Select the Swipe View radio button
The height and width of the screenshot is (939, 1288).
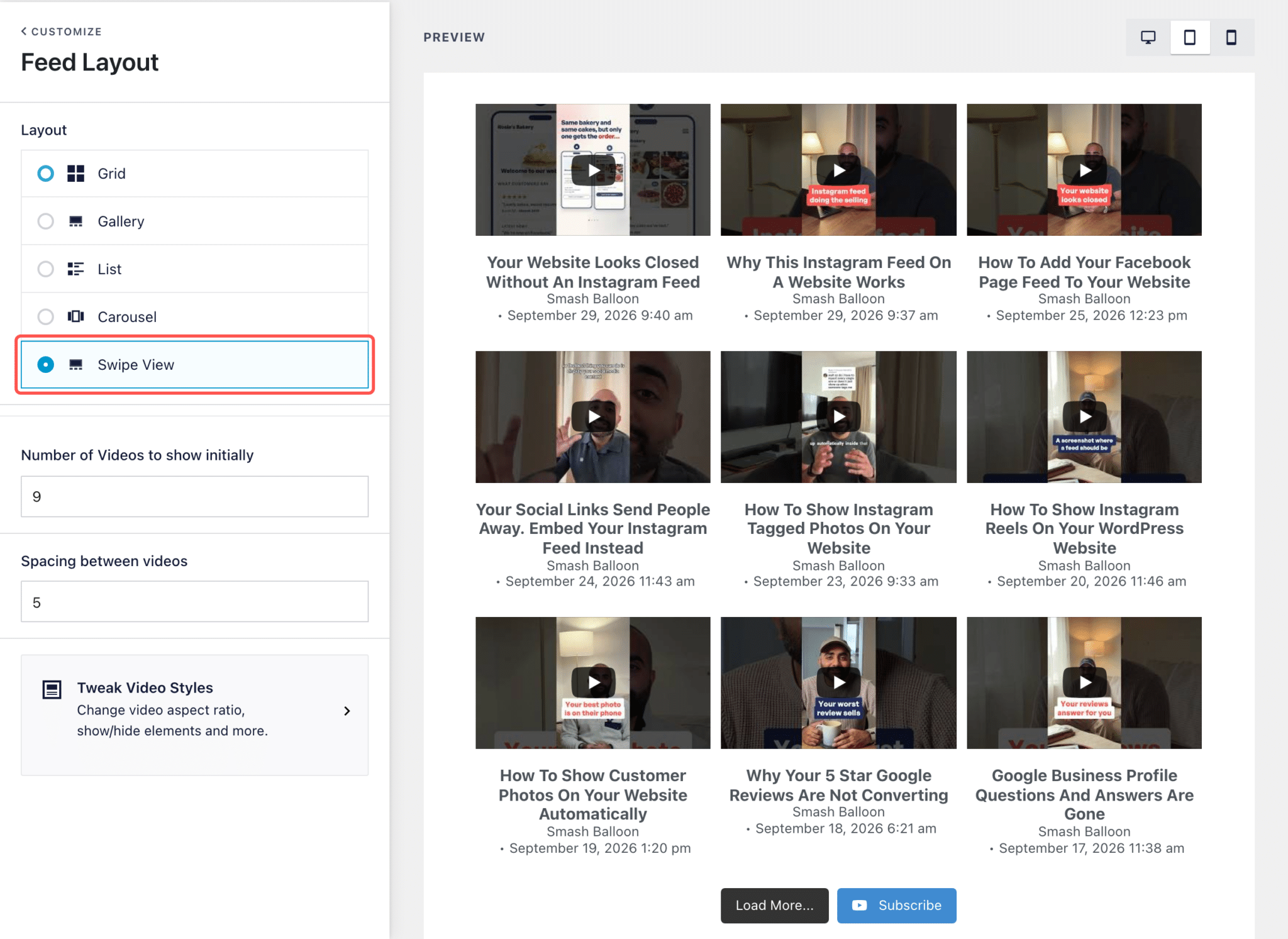click(x=45, y=365)
